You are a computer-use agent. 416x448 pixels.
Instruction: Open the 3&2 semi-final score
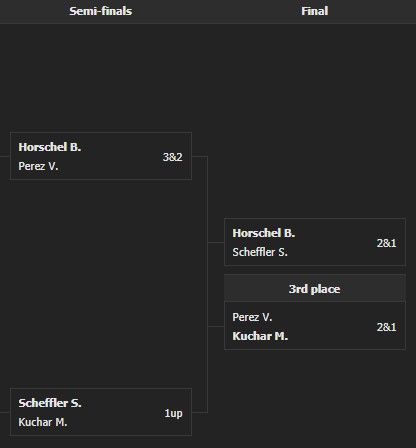coord(172,157)
